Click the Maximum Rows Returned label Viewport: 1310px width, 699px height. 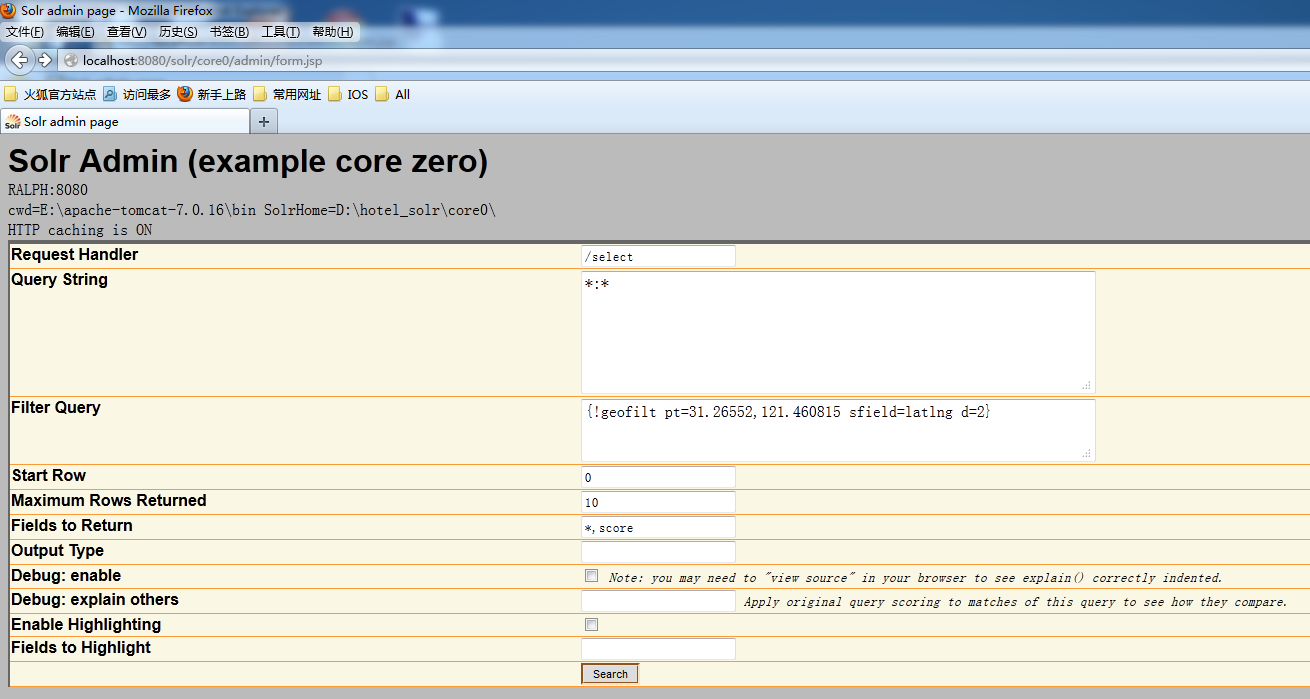(109, 501)
